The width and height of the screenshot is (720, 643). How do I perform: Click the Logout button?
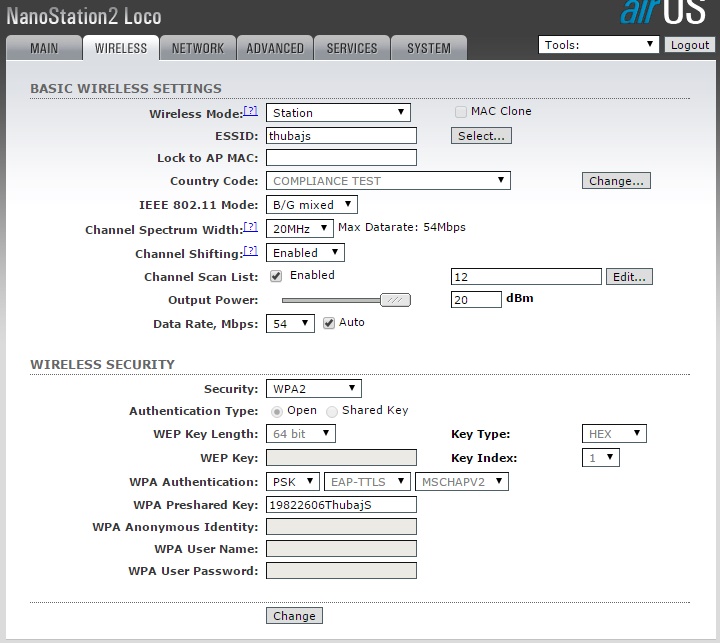coord(690,45)
